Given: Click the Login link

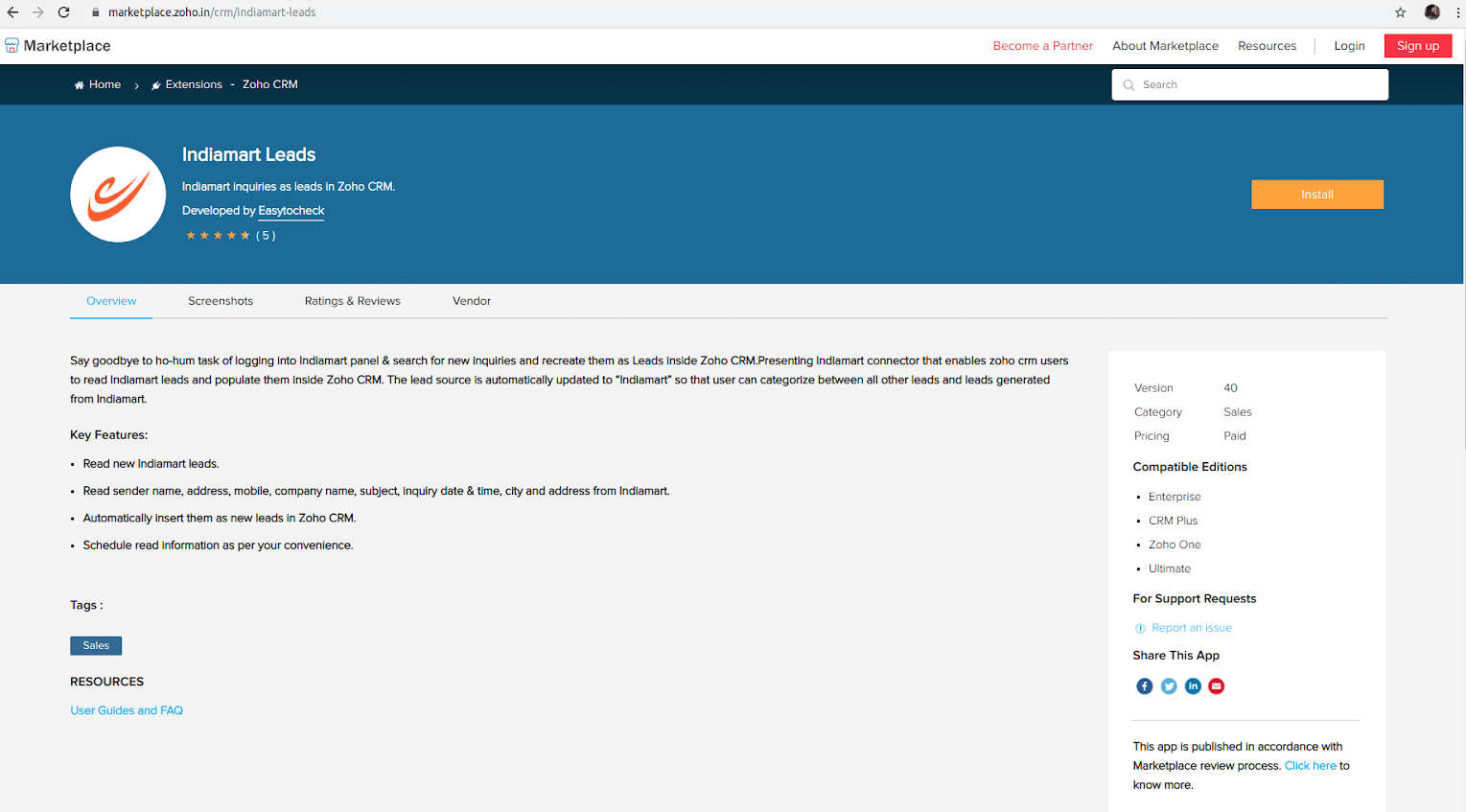Looking at the screenshot, I should [x=1349, y=46].
